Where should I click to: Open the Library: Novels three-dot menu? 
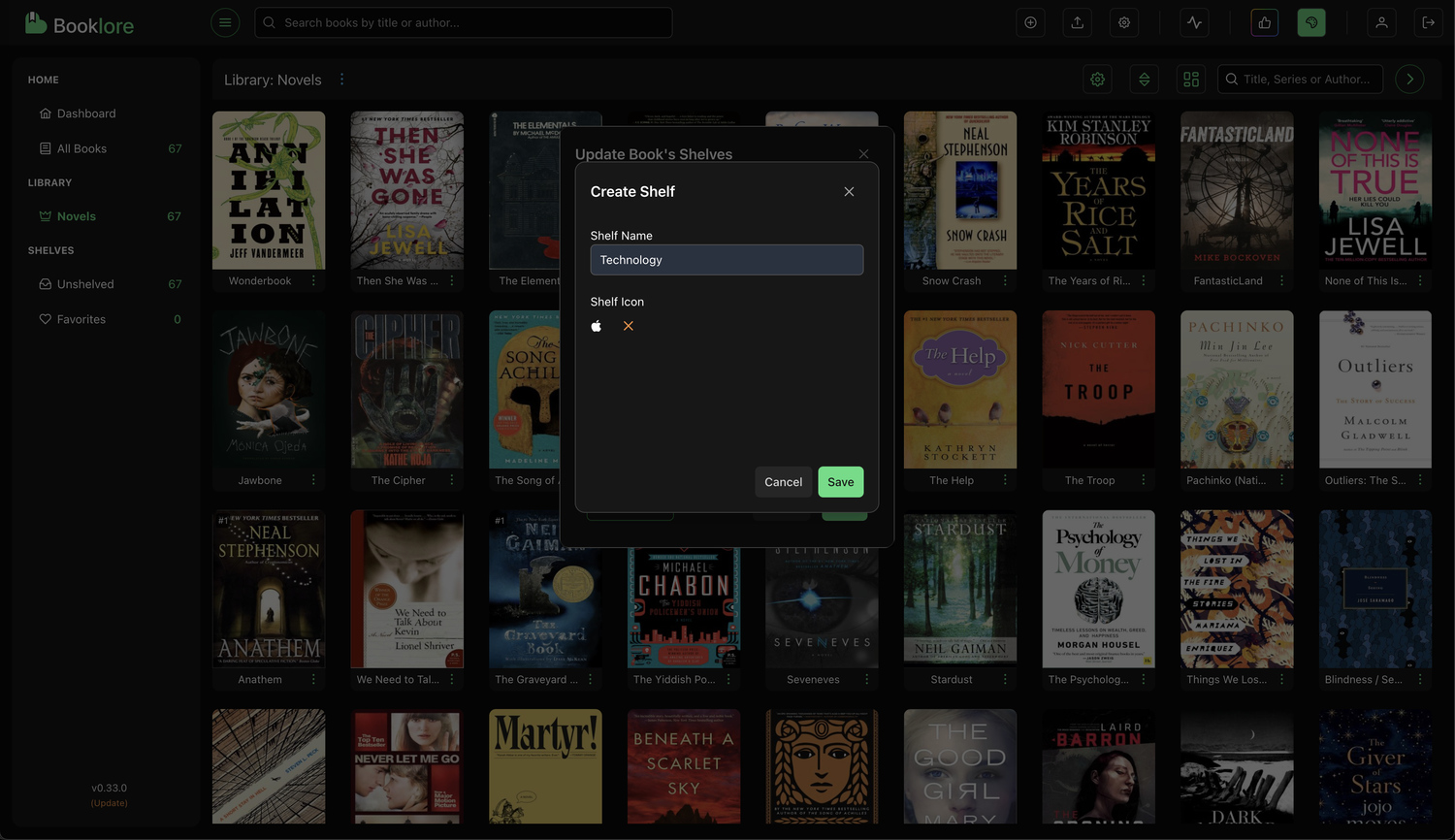coord(341,80)
